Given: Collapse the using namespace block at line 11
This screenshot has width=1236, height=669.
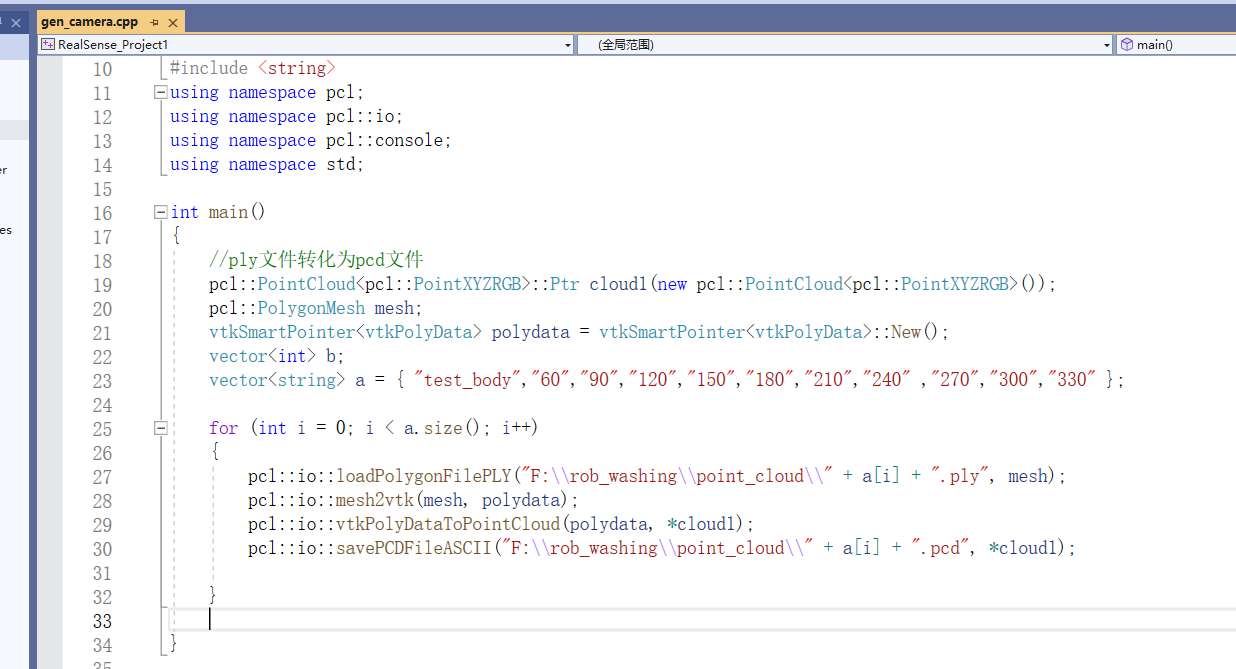Looking at the screenshot, I should tap(160, 92).
